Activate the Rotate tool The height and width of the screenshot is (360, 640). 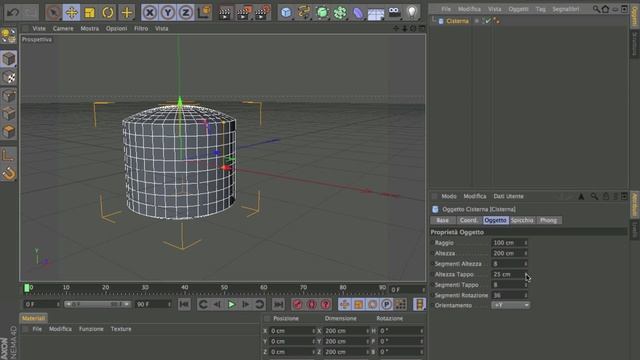tap(108, 12)
